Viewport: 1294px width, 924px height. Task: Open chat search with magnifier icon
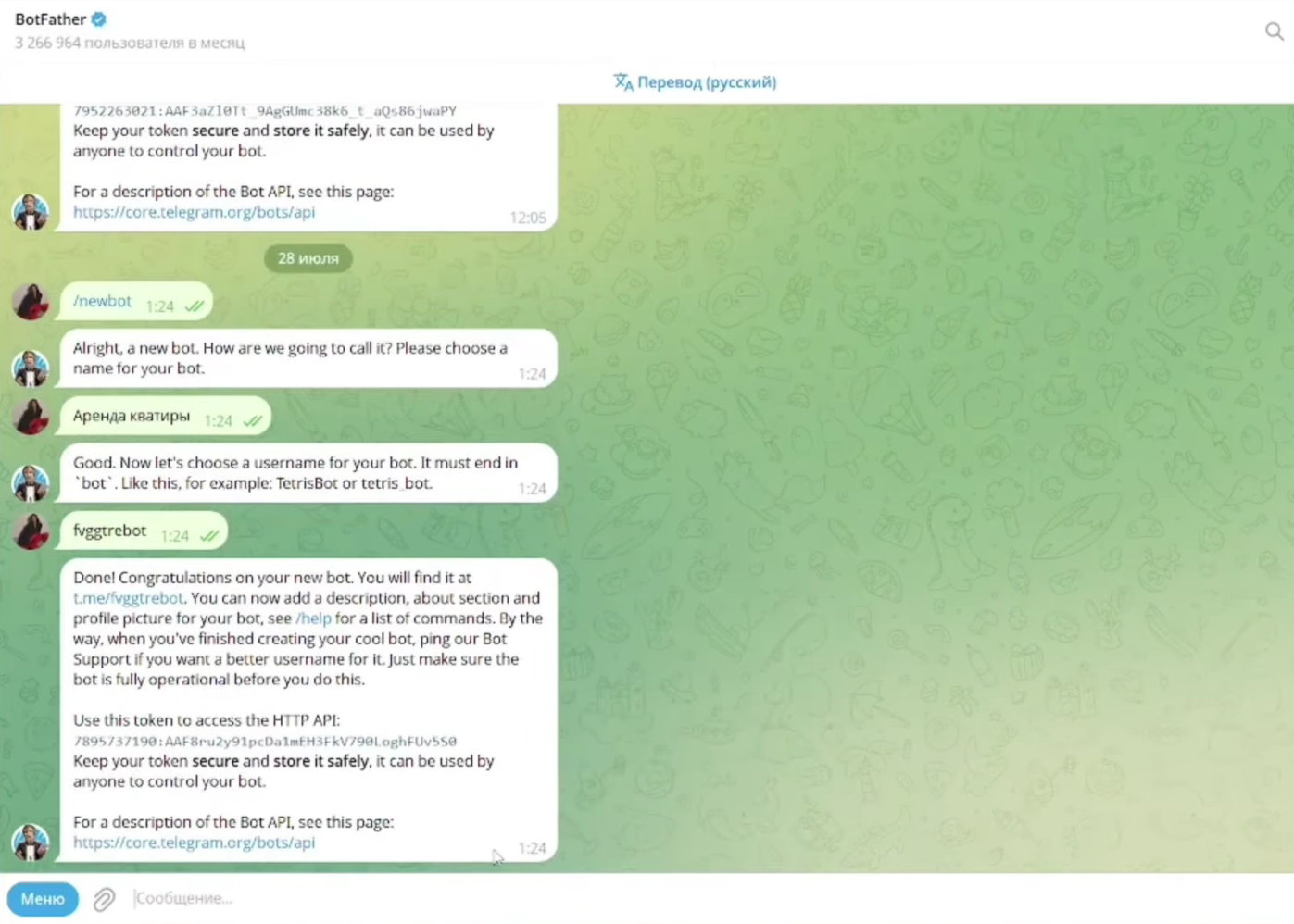click(1275, 31)
